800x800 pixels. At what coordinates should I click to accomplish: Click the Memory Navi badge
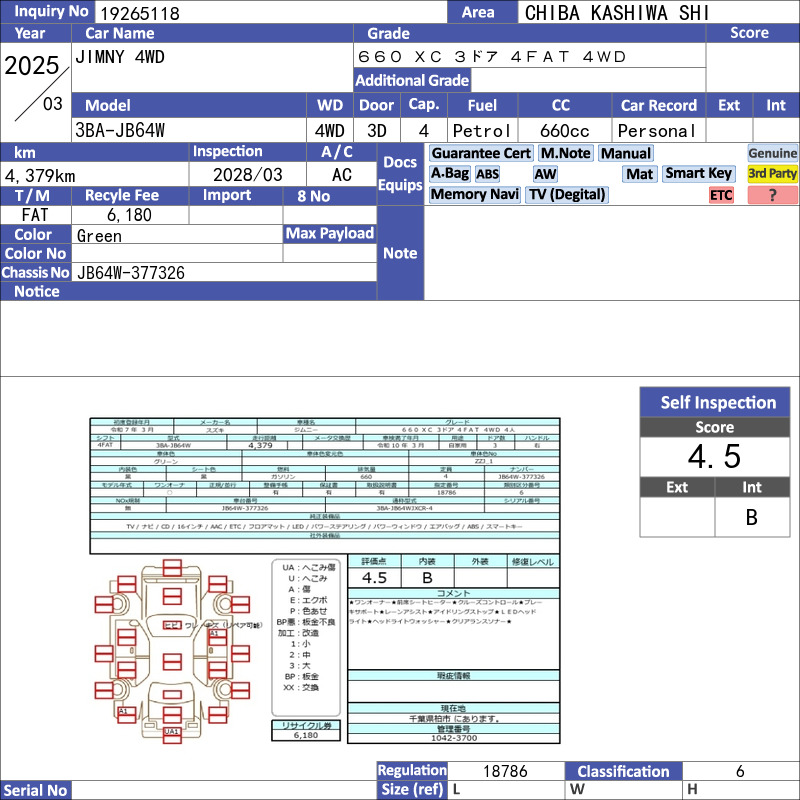474,194
